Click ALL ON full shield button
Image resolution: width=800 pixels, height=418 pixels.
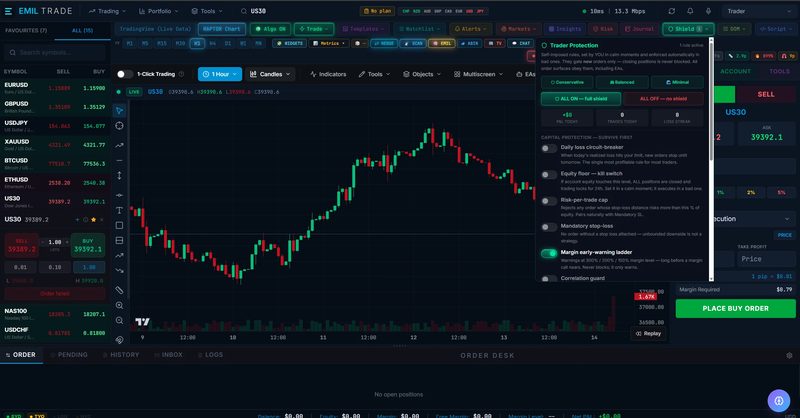(x=581, y=99)
